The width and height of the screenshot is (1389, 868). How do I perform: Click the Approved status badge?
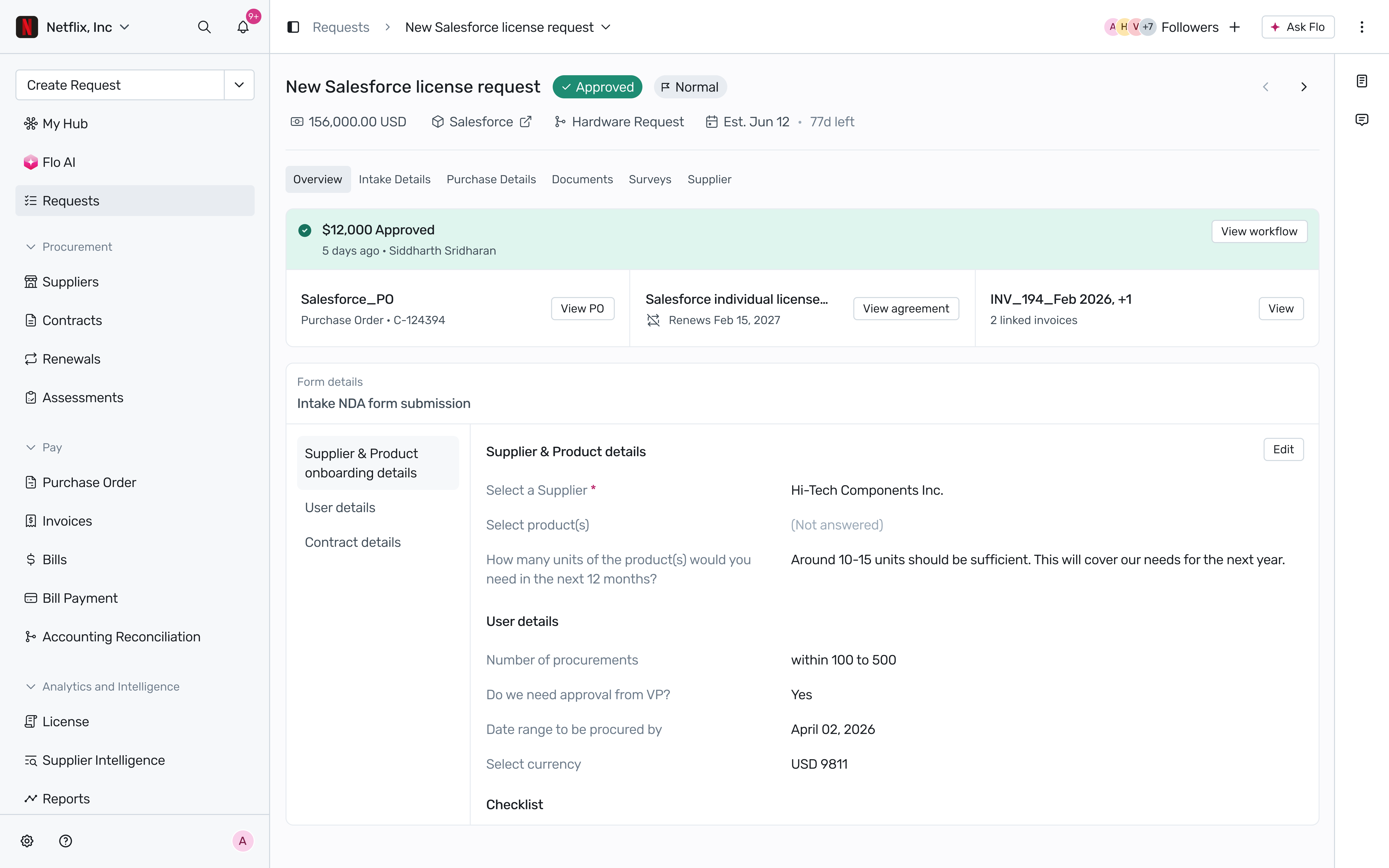(x=598, y=87)
